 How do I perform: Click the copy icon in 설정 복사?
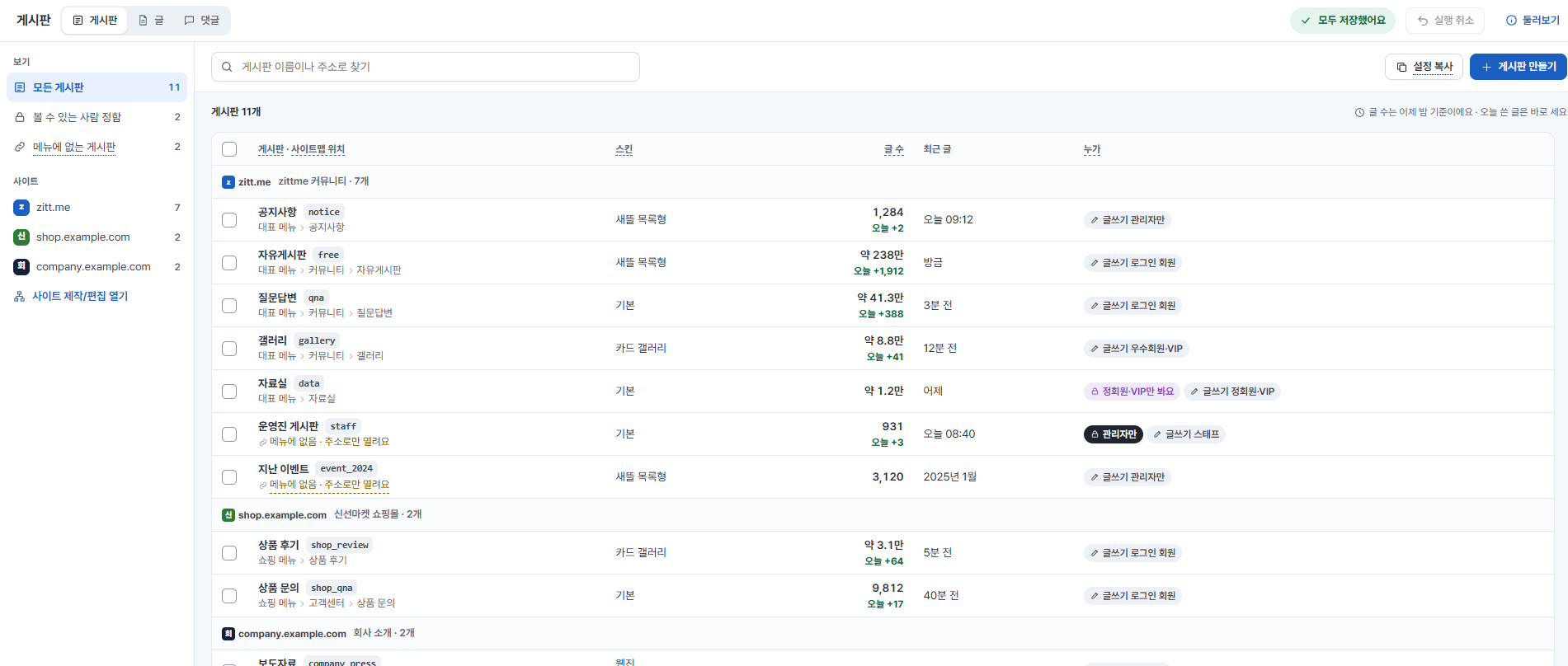[1401, 67]
